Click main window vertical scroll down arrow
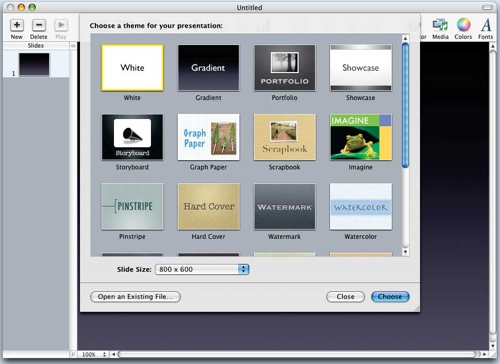Screen dimensions: 500x364 493,346
